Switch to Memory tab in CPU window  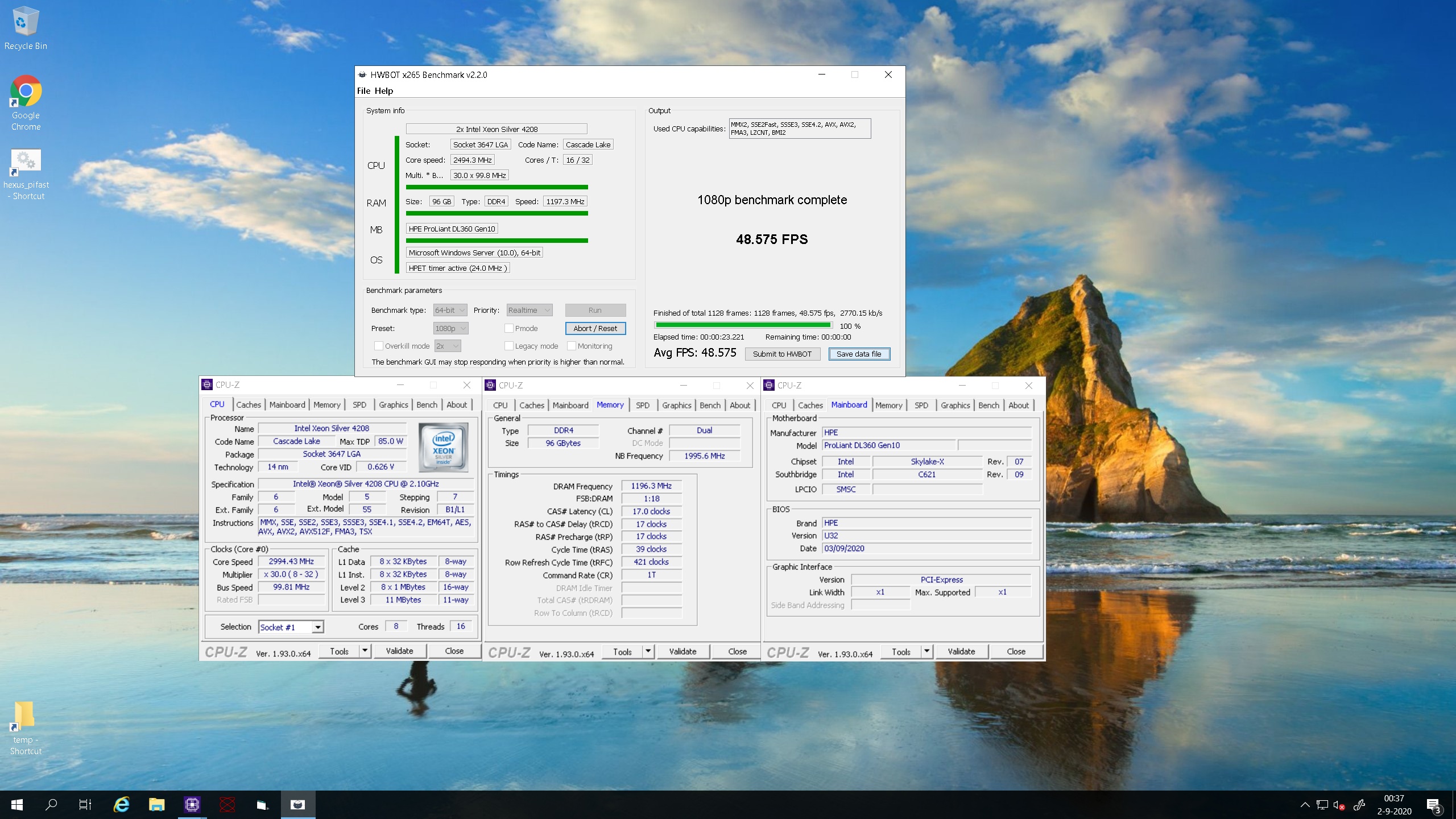(x=326, y=405)
